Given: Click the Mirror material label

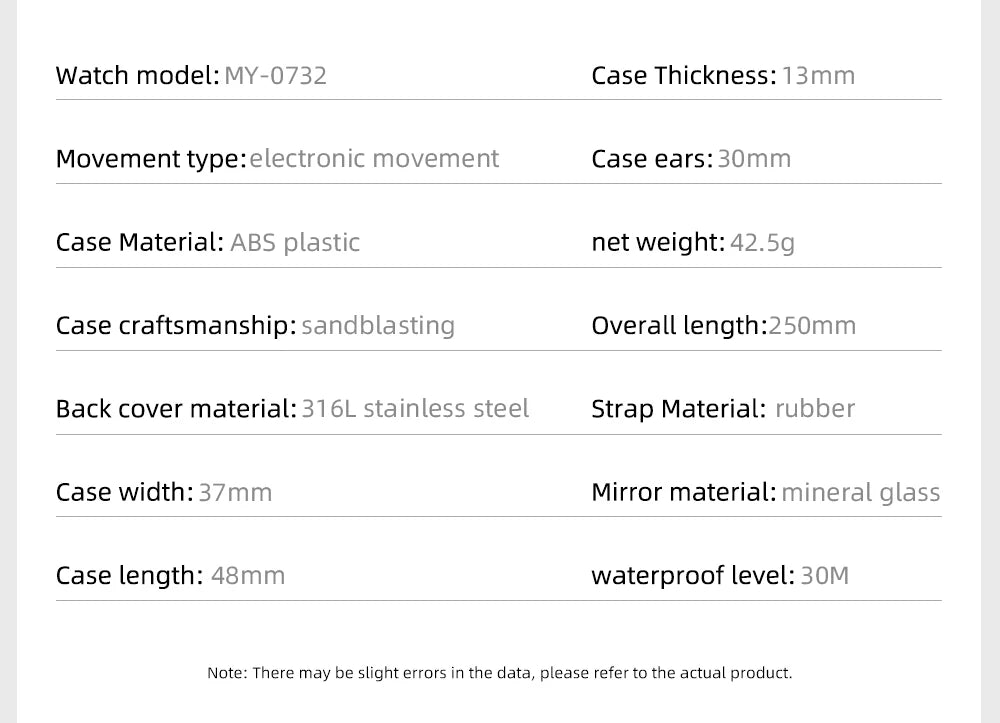Looking at the screenshot, I should pos(683,493).
